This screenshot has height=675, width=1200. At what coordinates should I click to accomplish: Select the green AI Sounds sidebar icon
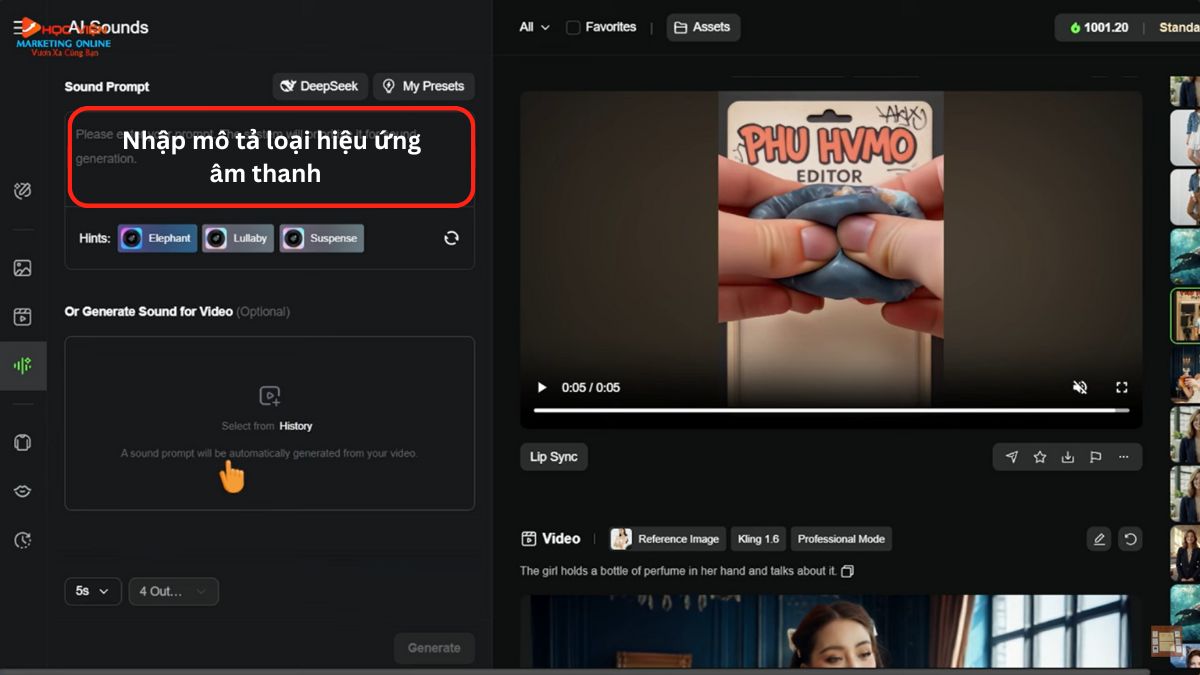click(22, 365)
